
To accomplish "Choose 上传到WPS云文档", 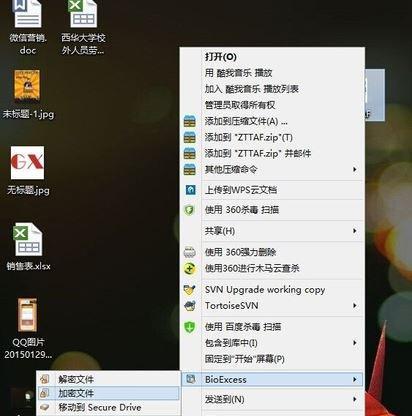I will [x=241, y=190].
